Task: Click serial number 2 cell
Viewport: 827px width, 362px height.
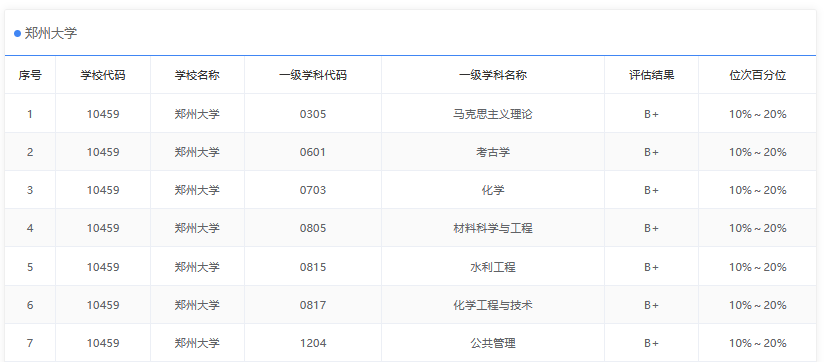Action: coord(30,152)
